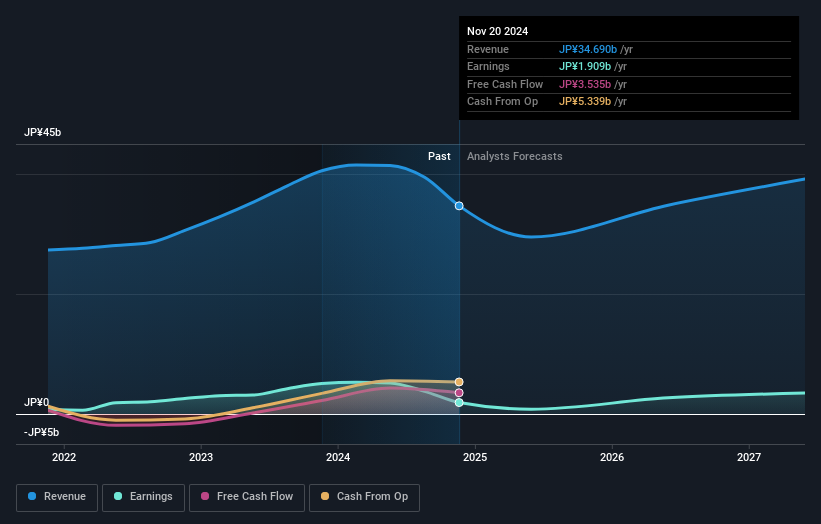Click the pink Free Cash Flow data point
The width and height of the screenshot is (821, 524).
click(x=459, y=393)
